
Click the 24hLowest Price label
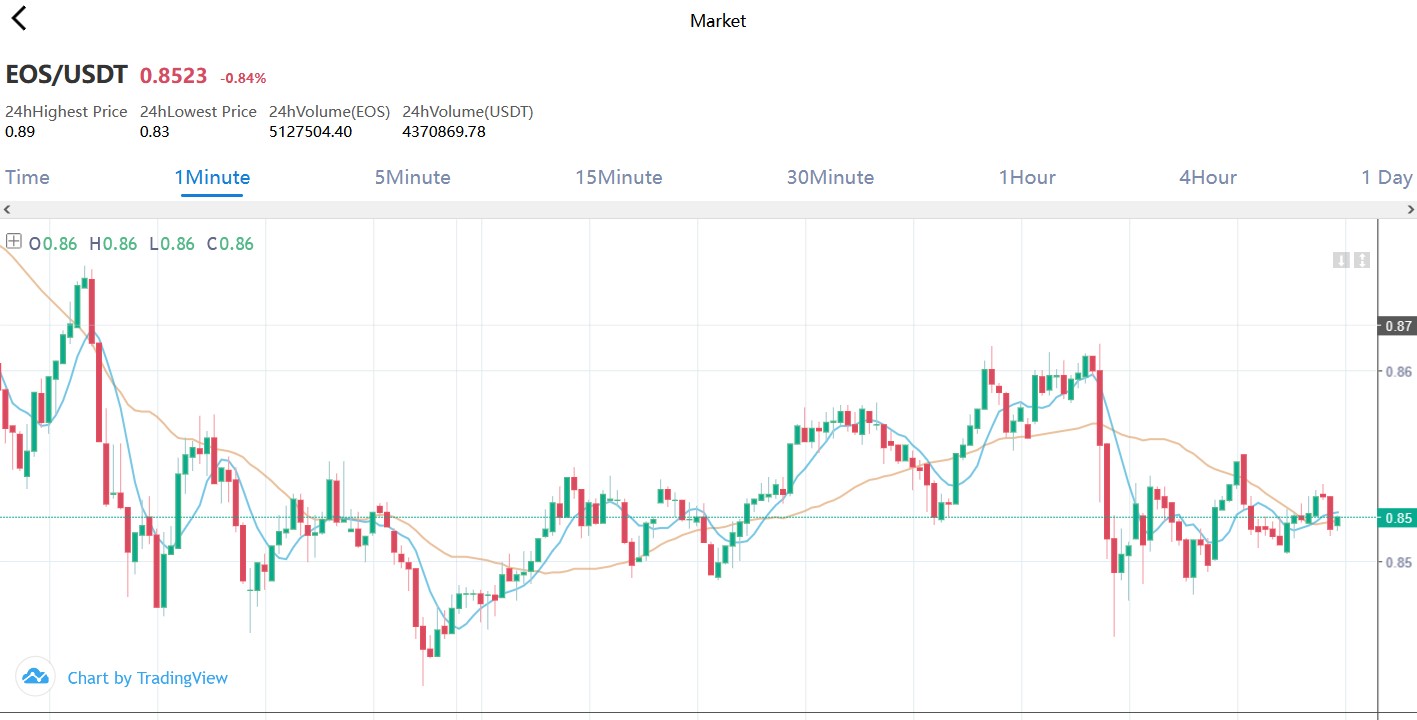198,112
